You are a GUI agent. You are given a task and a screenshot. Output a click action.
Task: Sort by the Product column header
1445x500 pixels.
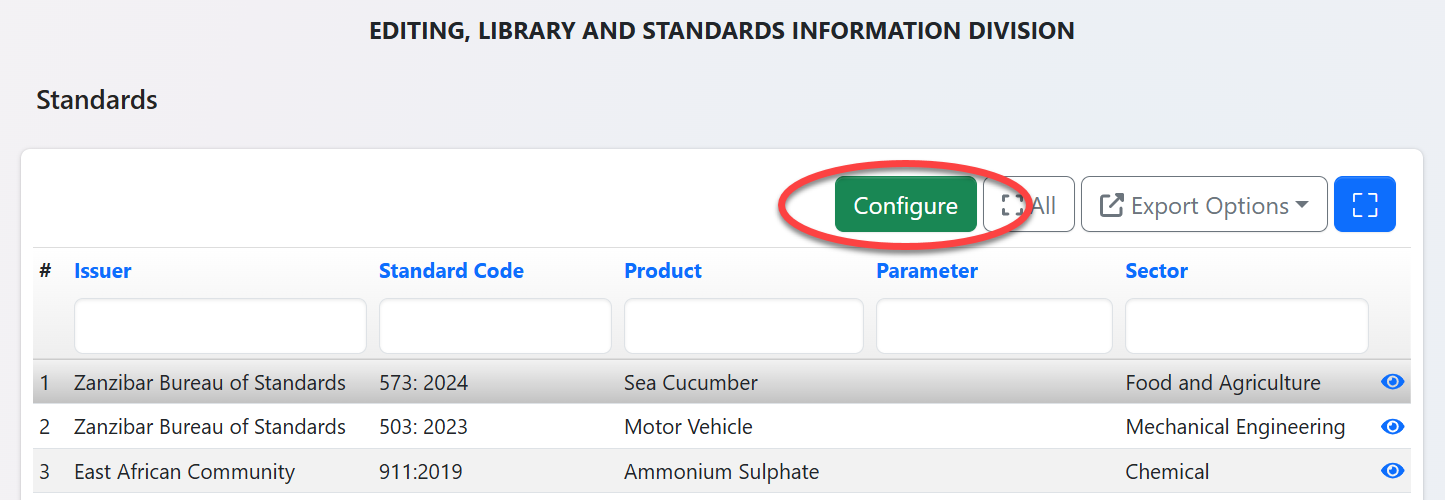point(662,271)
